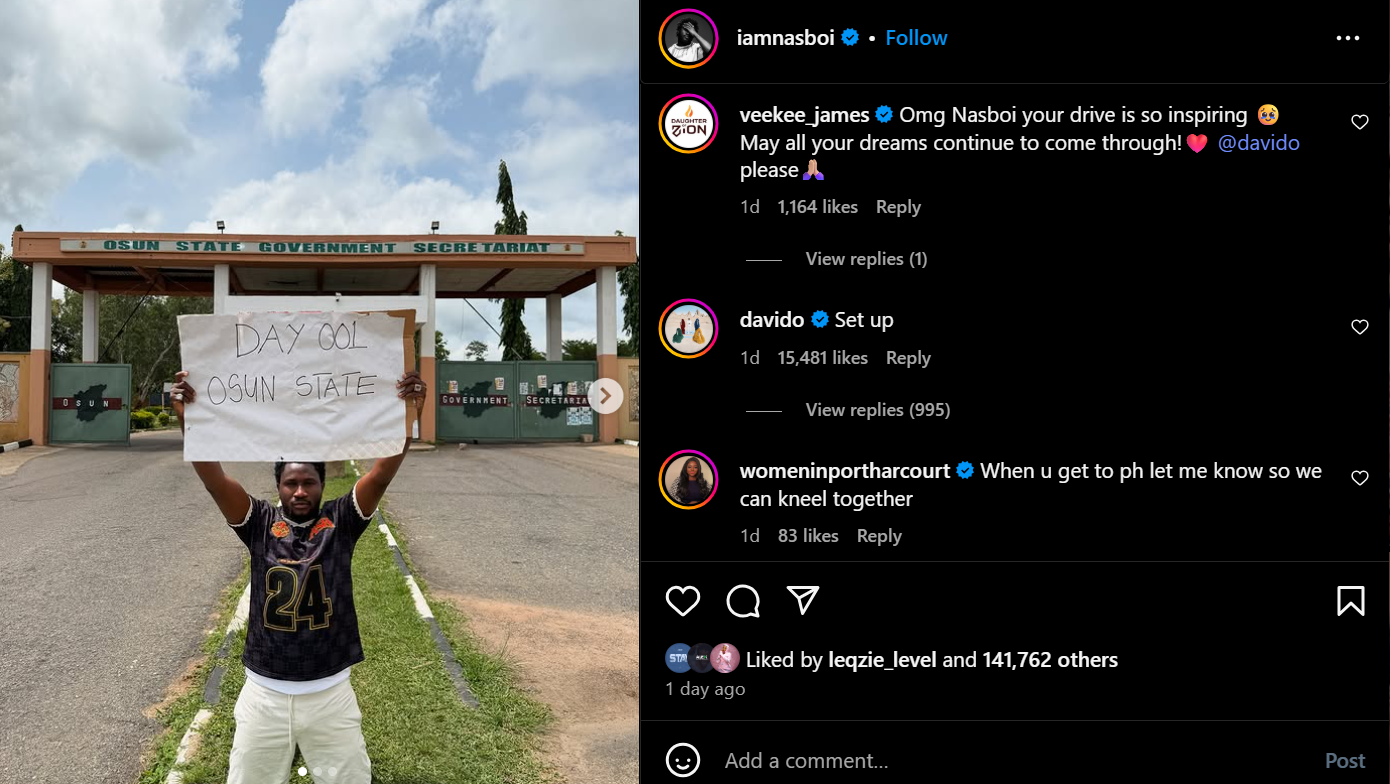Like the post with the heart icon
The height and width of the screenshot is (784, 1390).
683,601
